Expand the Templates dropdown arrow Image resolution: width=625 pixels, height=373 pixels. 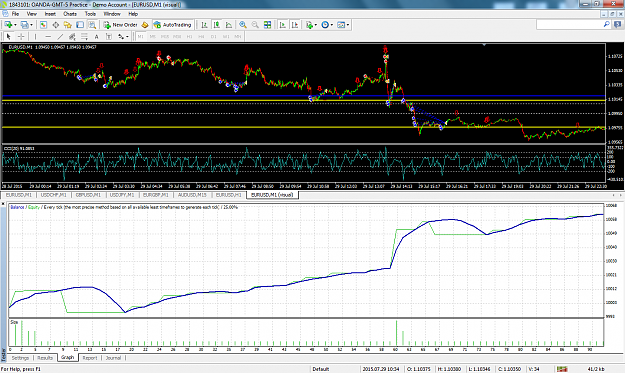click(348, 25)
